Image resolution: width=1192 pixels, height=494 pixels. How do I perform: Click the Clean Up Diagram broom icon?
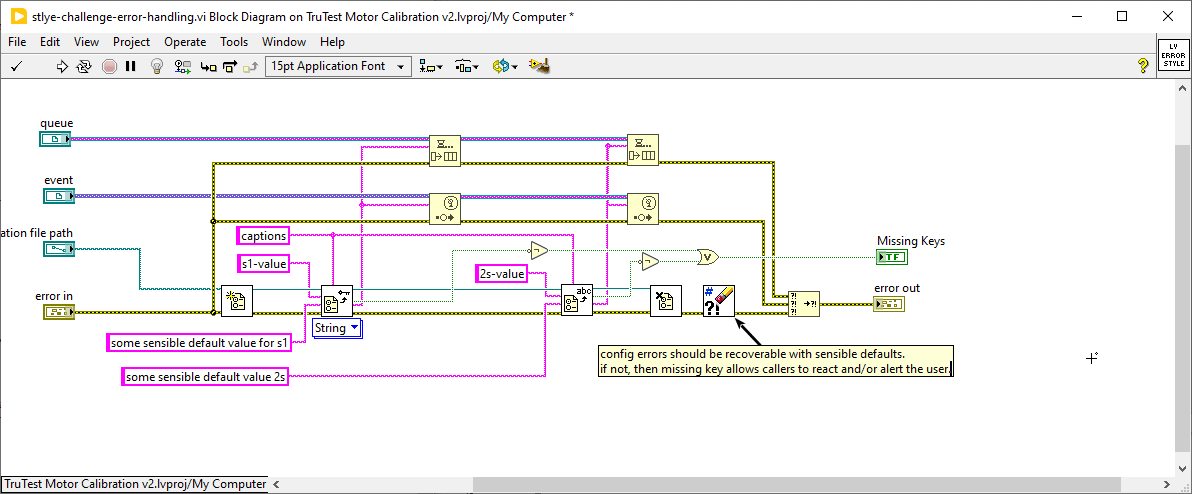539,66
